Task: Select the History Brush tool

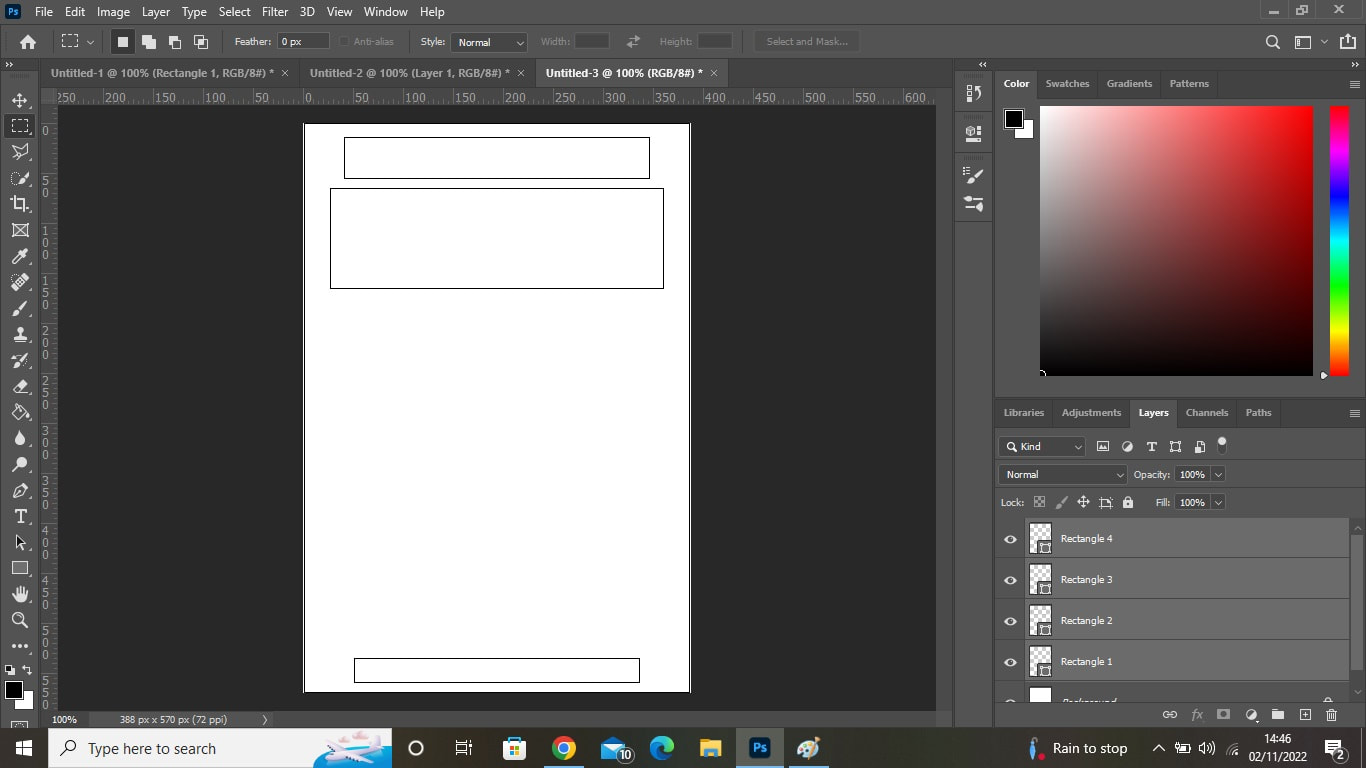Action: [20, 360]
